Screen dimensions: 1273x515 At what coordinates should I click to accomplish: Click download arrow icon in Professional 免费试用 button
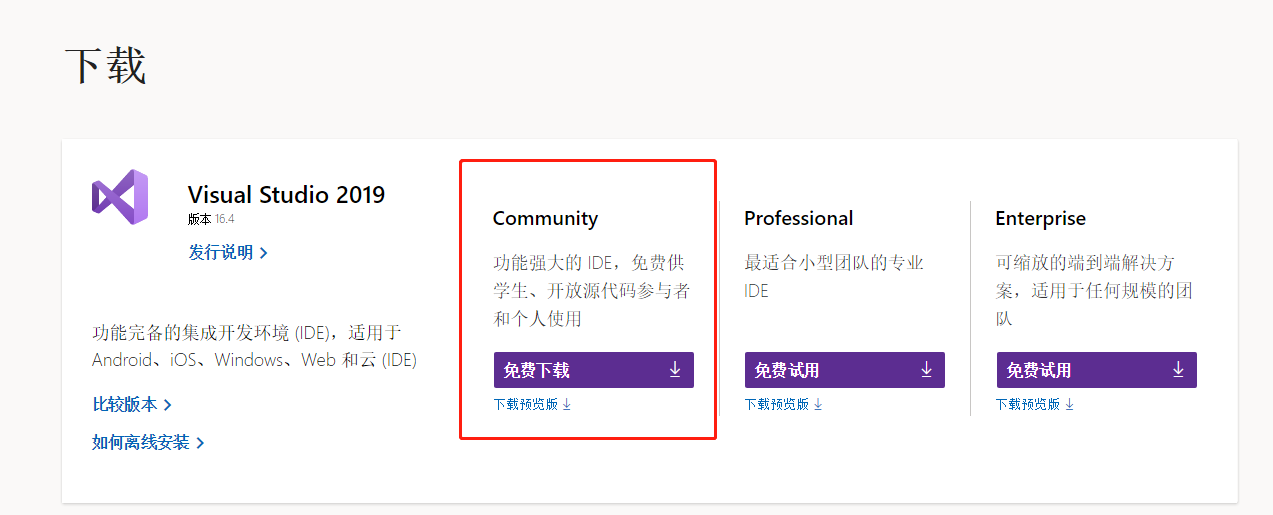926,370
